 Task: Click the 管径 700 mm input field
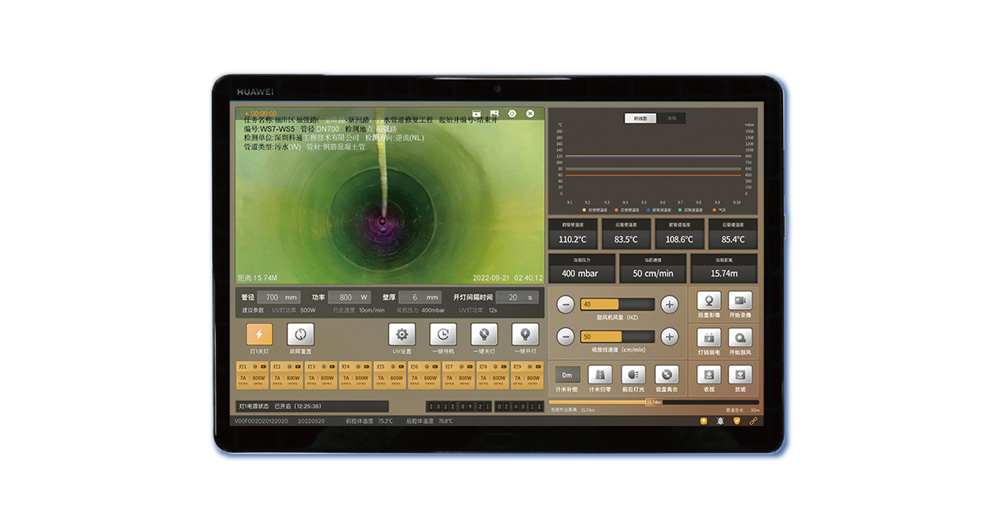[x=280, y=297]
